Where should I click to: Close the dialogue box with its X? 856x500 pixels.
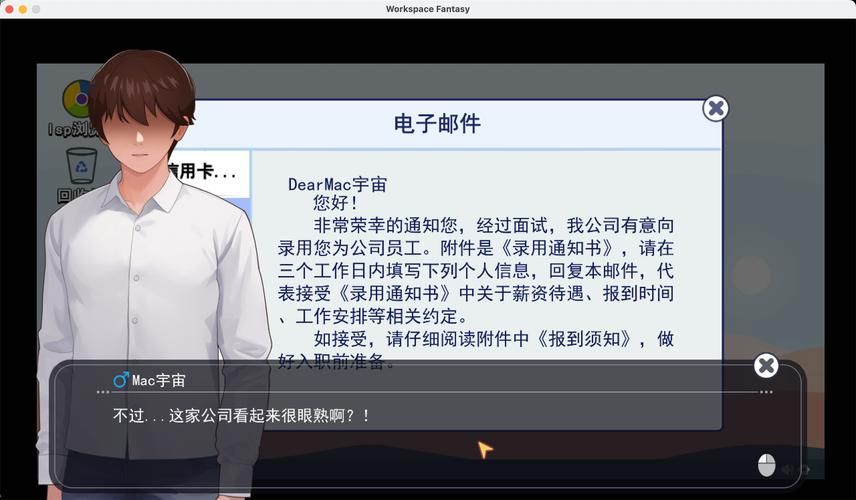pyautogui.click(x=766, y=366)
